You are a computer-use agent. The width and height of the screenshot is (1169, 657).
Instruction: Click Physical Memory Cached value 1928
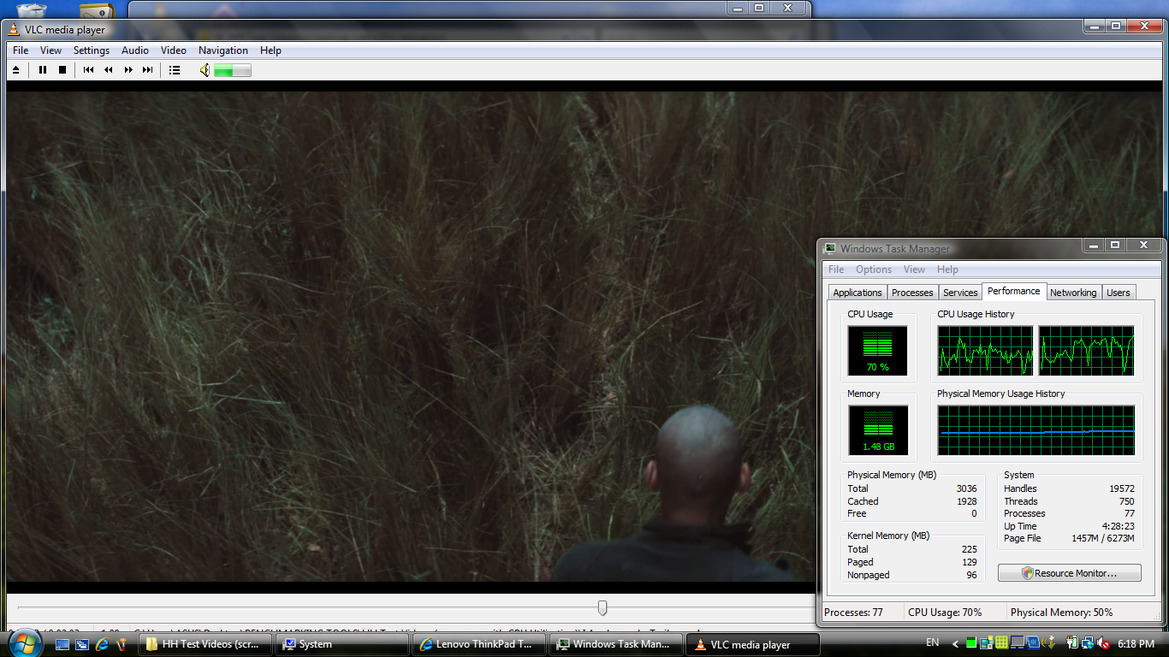pyautogui.click(x=966, y=501)
